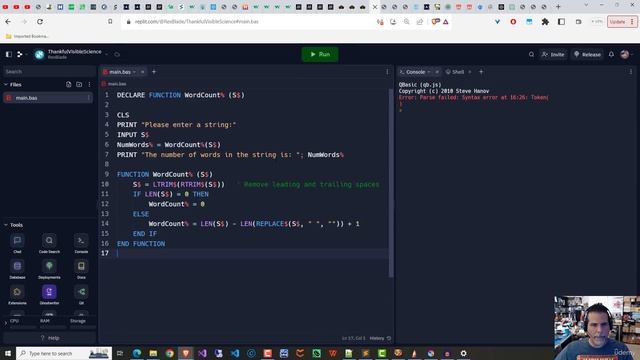Image resolution: width=640 pixels, height=360 pixels.
Task: Open the Docs tool
Action: pos(81,269)
